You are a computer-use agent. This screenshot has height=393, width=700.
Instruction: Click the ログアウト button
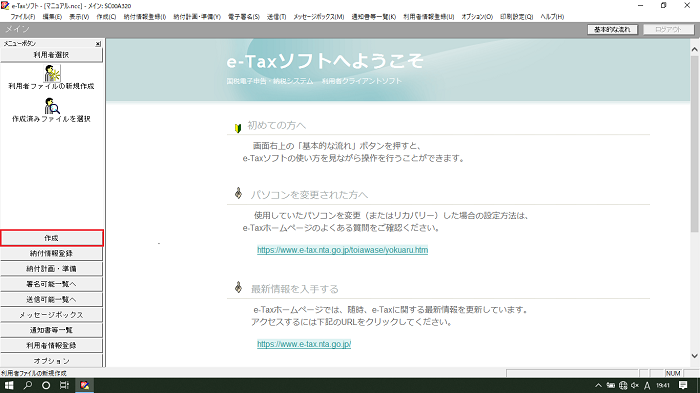pos(668,29)
